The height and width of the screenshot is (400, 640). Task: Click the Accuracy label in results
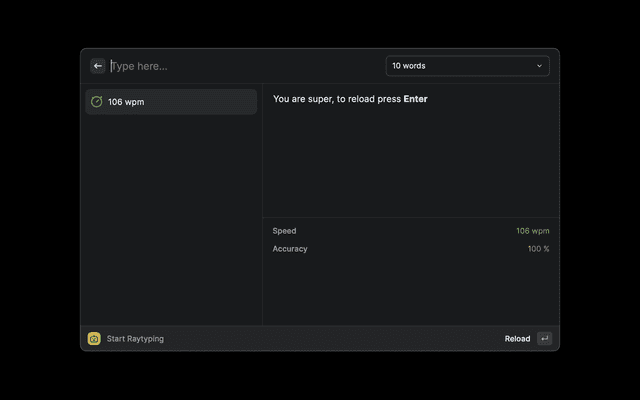tap(290, 249)
